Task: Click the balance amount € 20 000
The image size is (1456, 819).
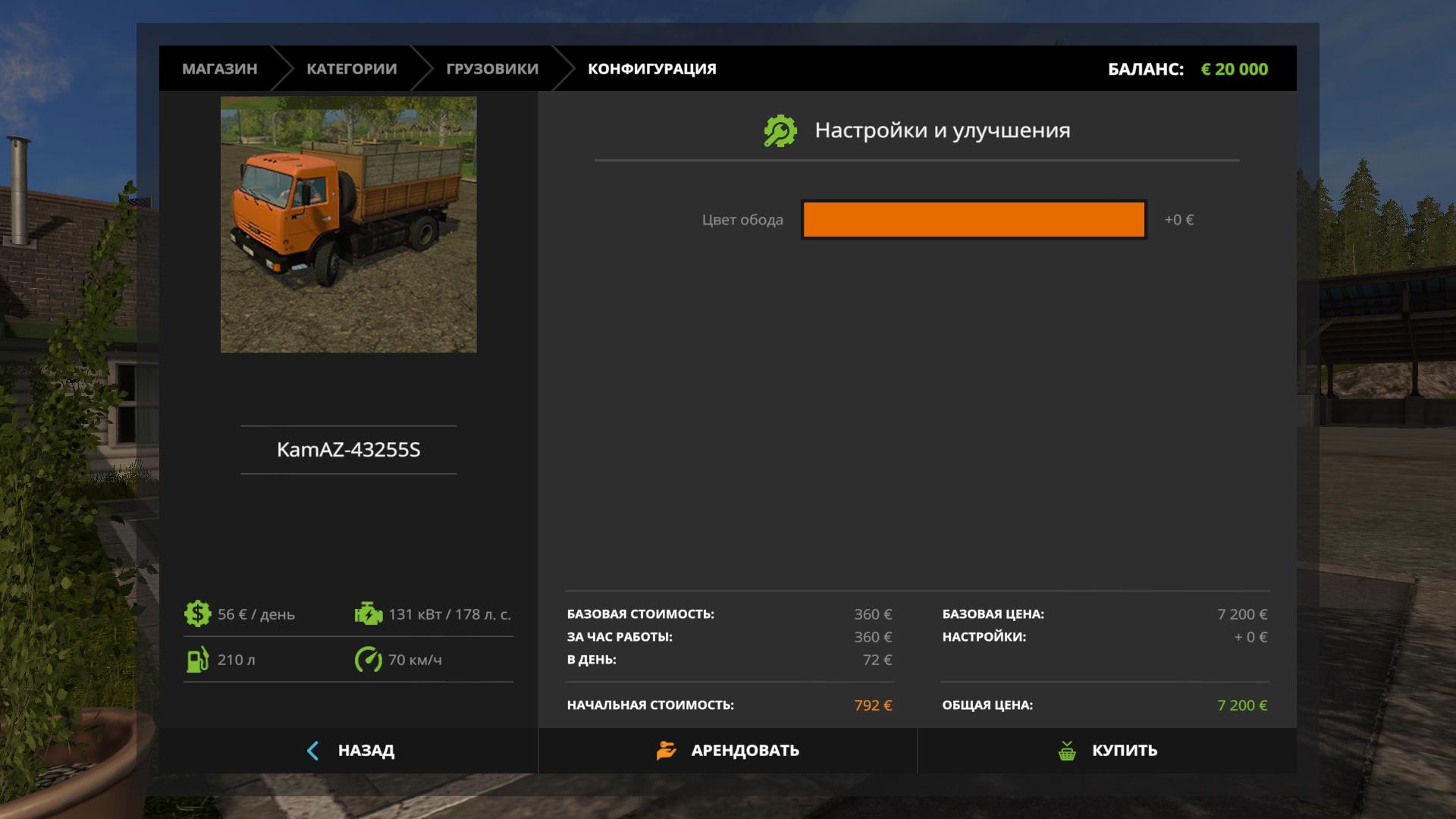Action: pyautogui.click(x=1234, y=69)
